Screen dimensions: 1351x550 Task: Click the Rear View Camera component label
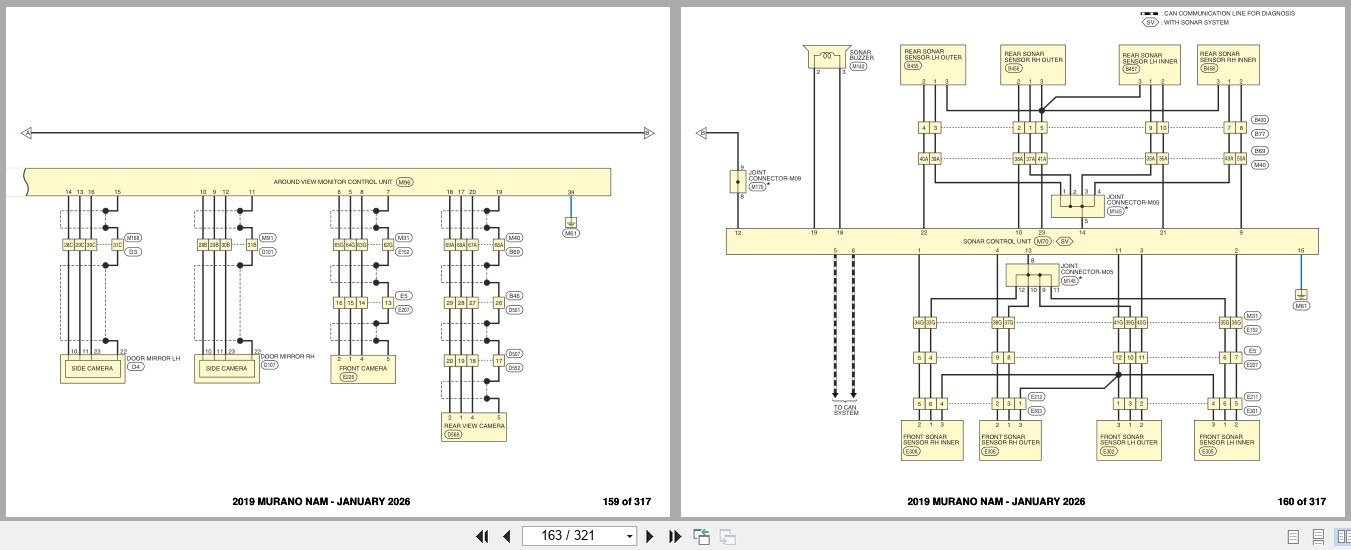tap(475, 426)
